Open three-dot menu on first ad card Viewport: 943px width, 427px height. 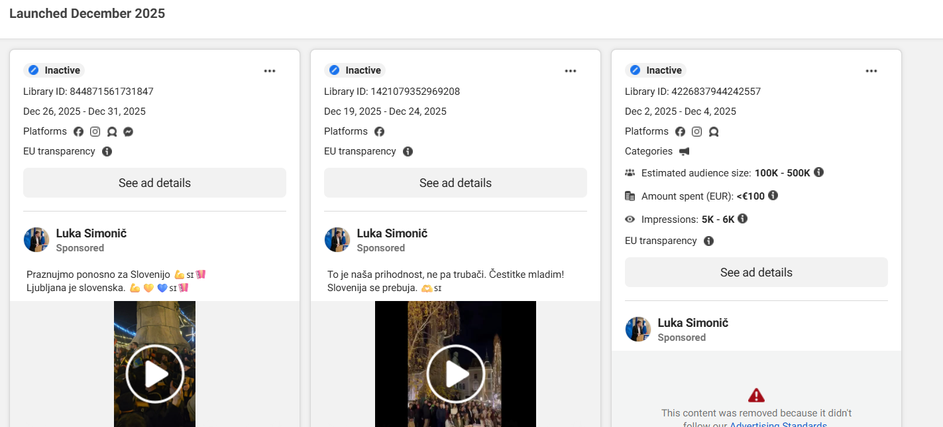269,71
